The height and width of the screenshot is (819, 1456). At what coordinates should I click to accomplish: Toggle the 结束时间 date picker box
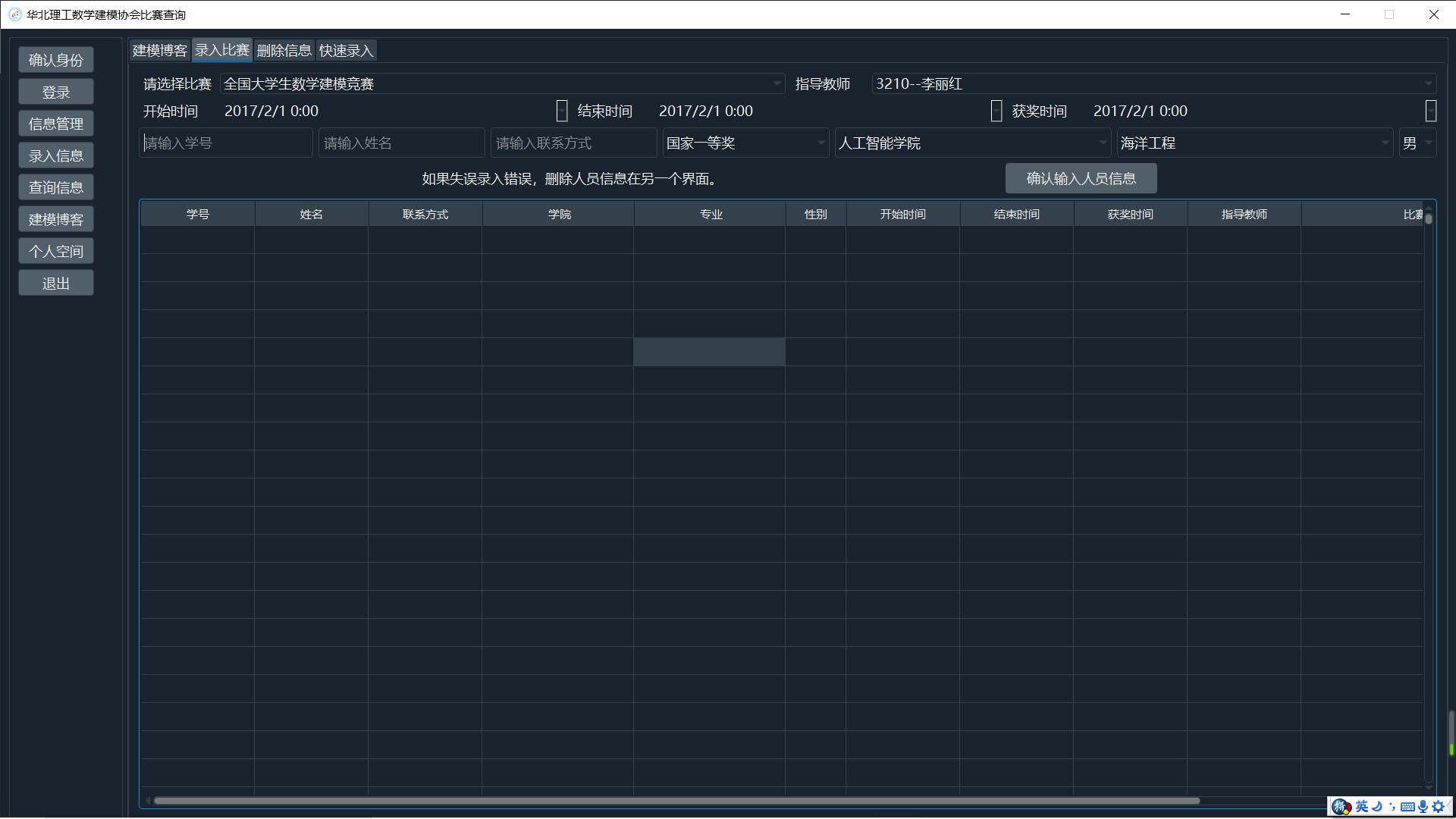pyautogui.click(x=996, y=111)
